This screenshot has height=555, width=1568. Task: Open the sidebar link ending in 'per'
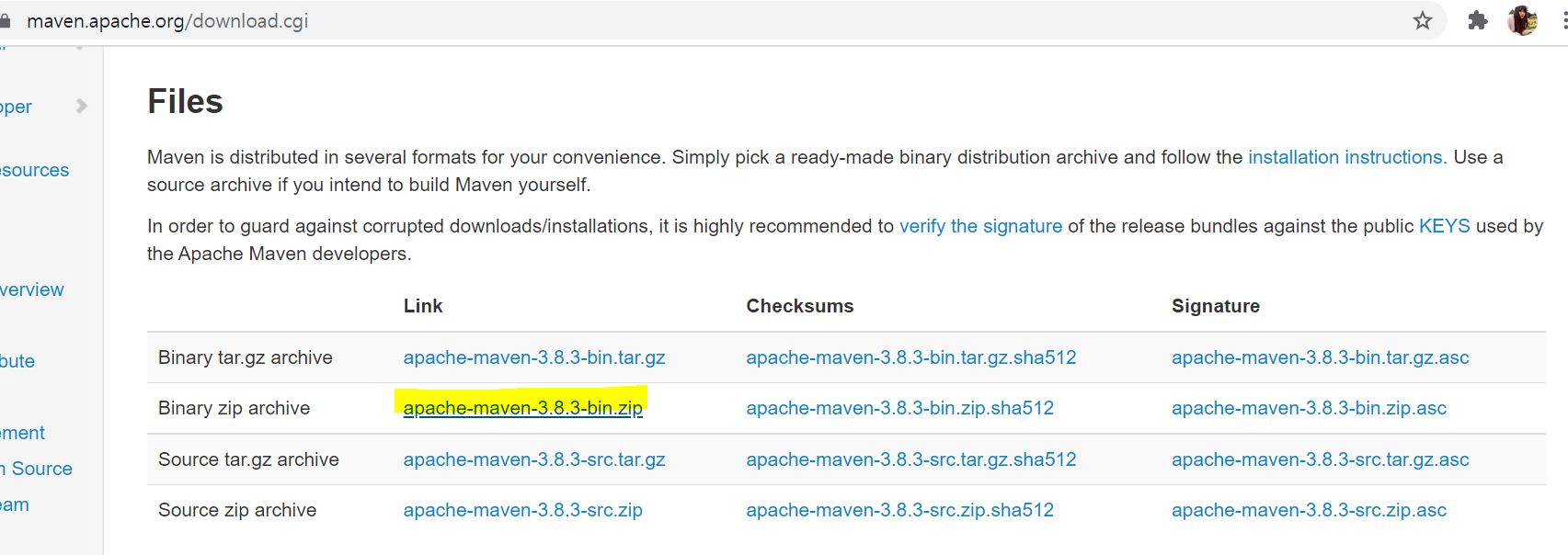[16, 107]
